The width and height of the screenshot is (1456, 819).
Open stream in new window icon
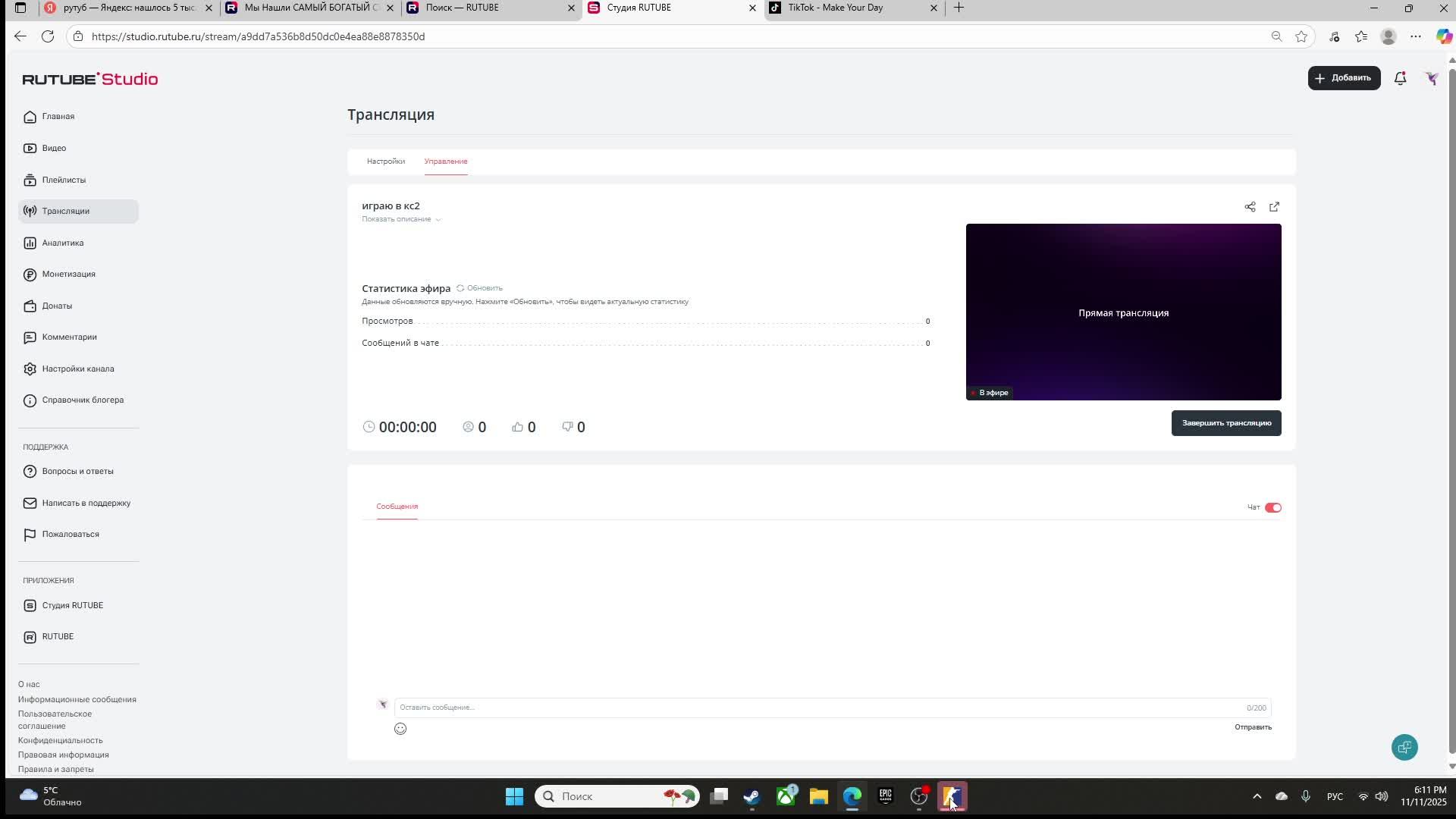tap(1274, 207)
